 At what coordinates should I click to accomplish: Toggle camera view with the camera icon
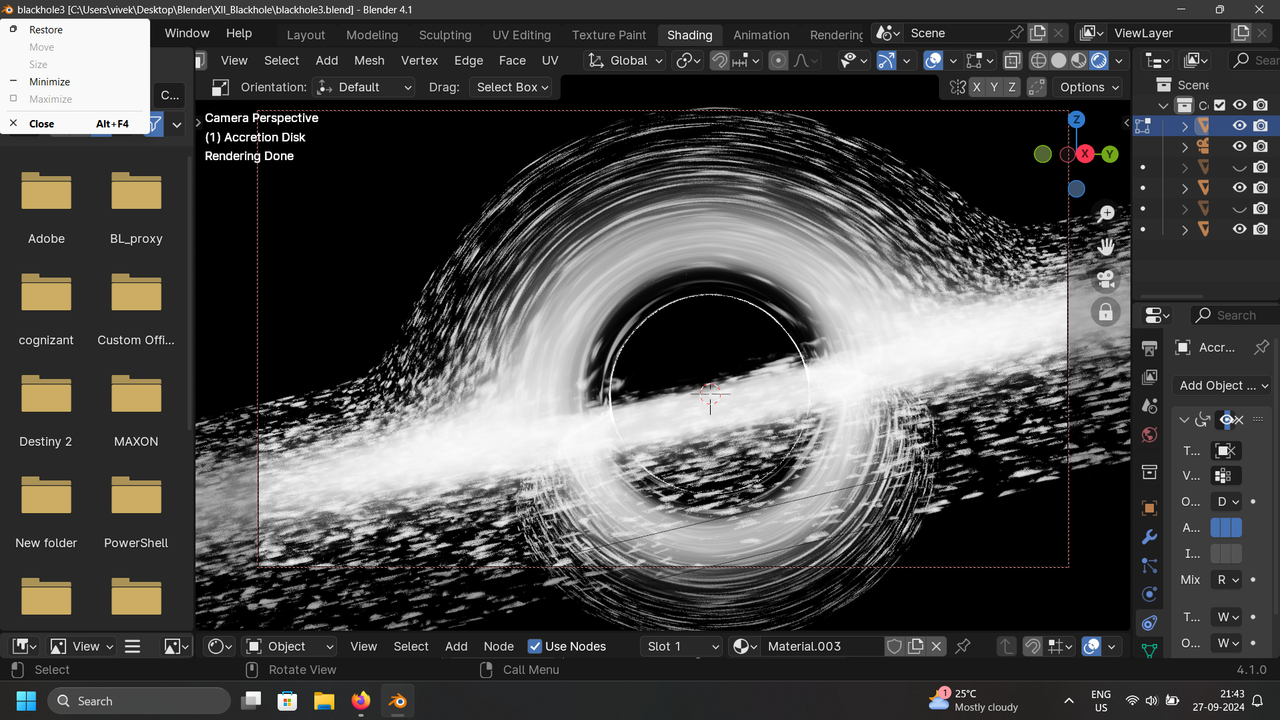[1106, 279]
